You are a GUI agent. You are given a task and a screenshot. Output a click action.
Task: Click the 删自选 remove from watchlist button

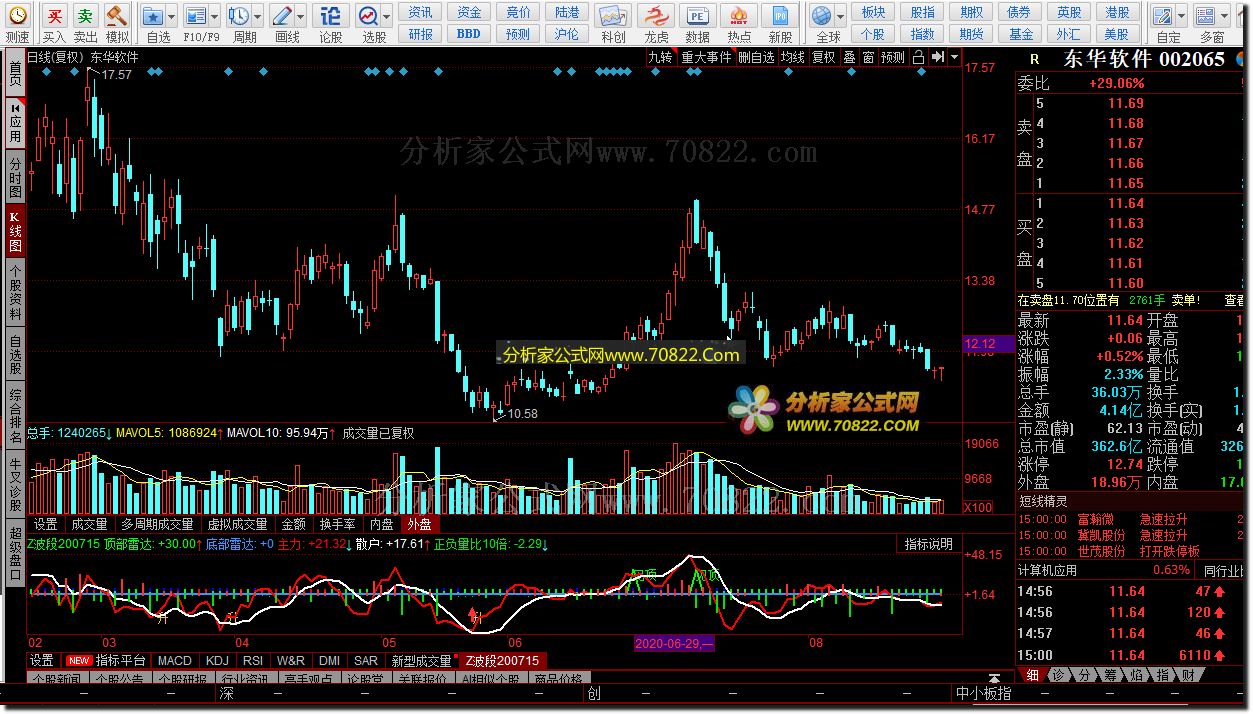pos(757,58)
